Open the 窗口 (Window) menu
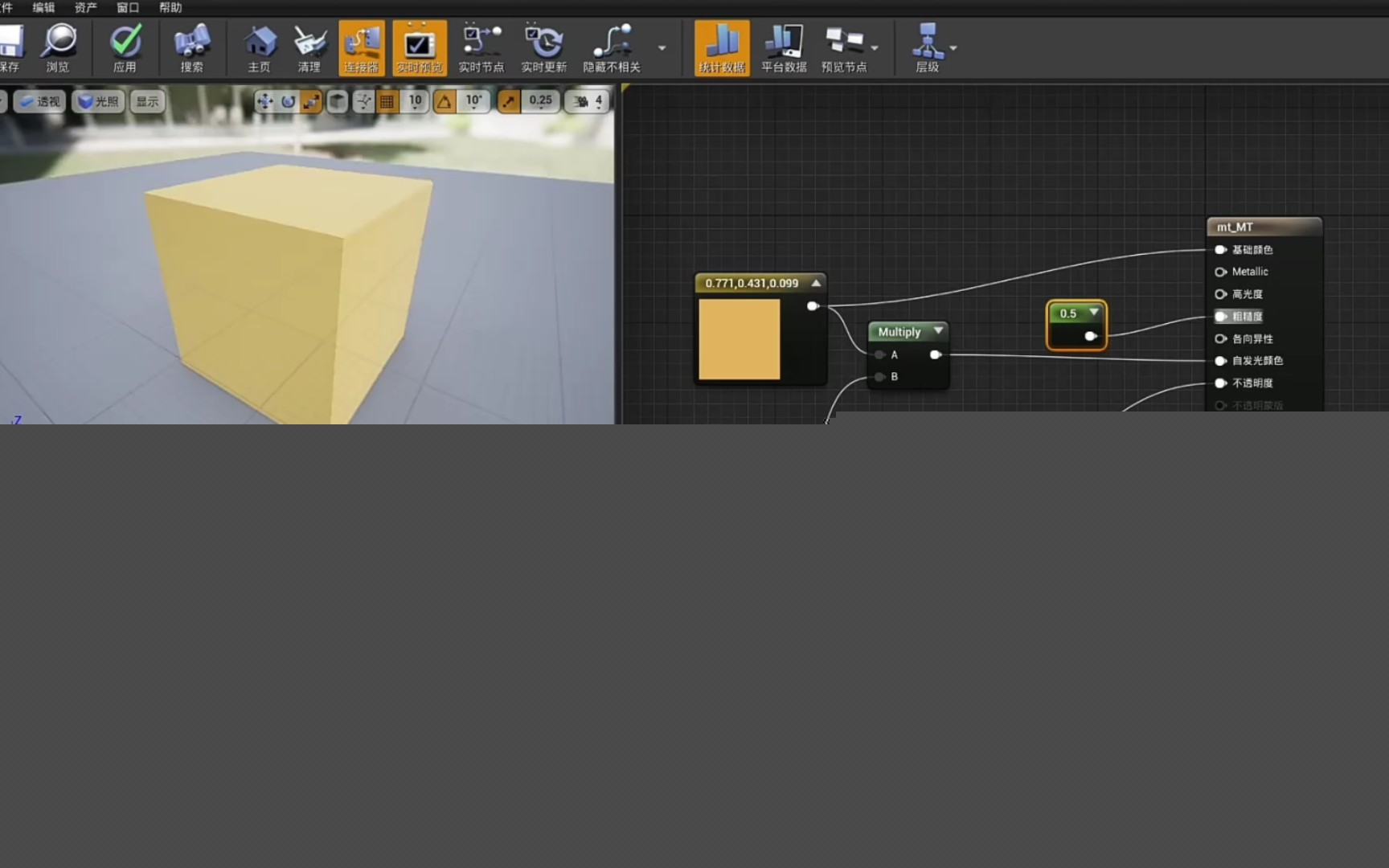This screenshot has width=1389, height=868. [x=128, y=7]
